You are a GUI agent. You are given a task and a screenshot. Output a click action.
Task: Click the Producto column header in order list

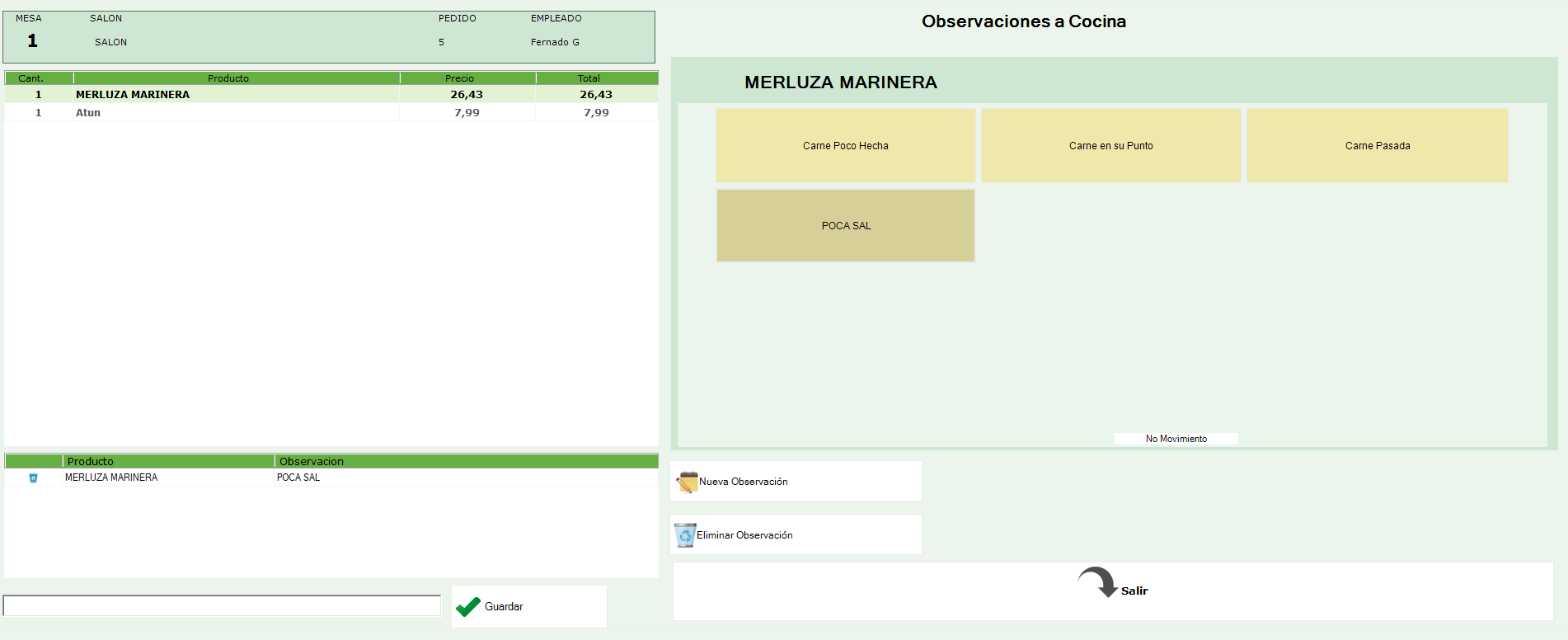tap(228, 78)
